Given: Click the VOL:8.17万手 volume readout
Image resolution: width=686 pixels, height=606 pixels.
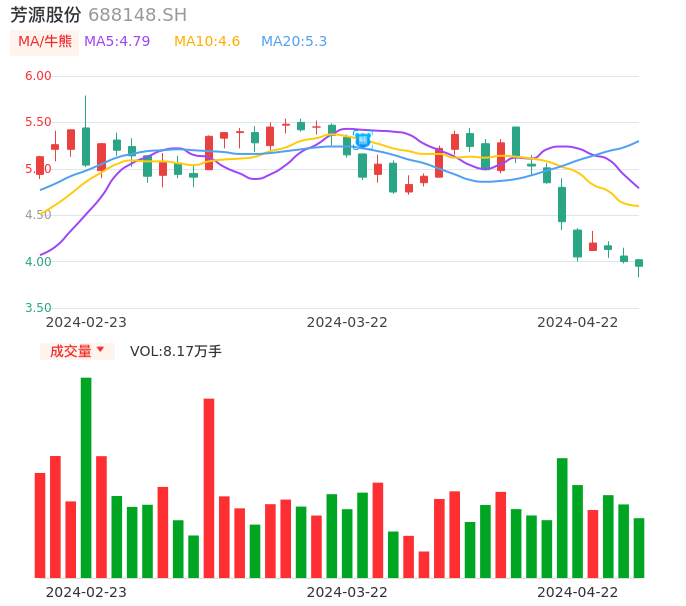Looking at the screenshot, I should [176, 351].
